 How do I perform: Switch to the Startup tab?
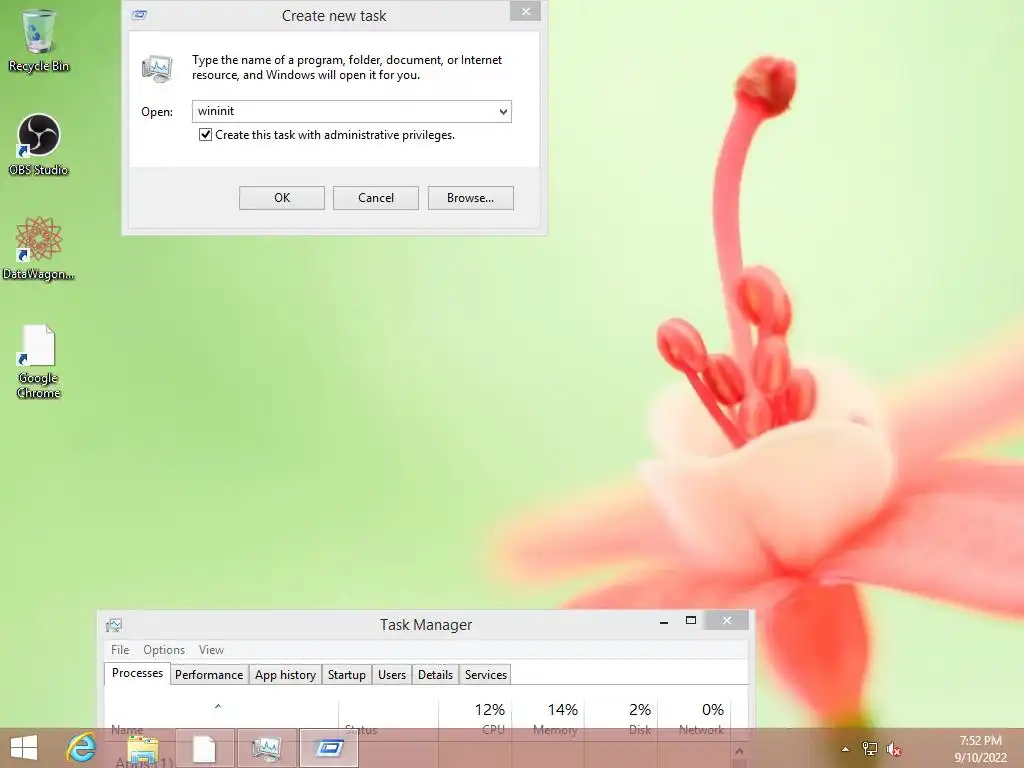[x=347, y=675]
